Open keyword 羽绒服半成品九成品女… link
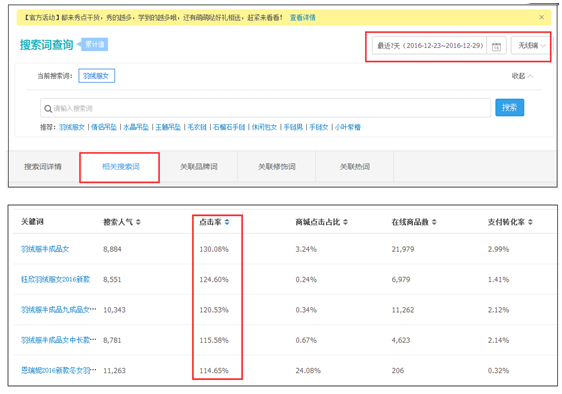The width and height of the screenshot is (562, 394). (59, 310)
